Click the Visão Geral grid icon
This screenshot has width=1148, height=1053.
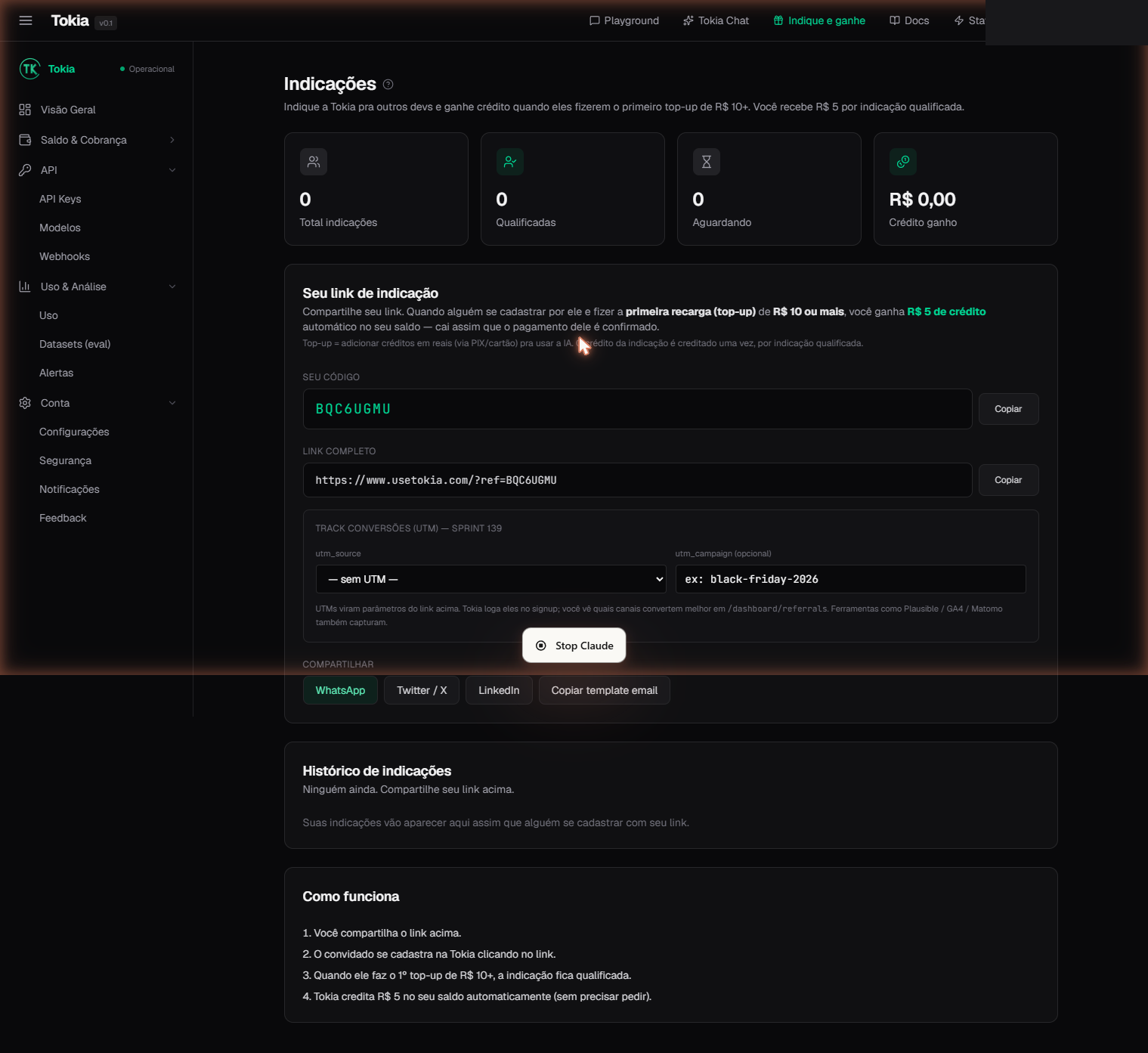[25, 110]
